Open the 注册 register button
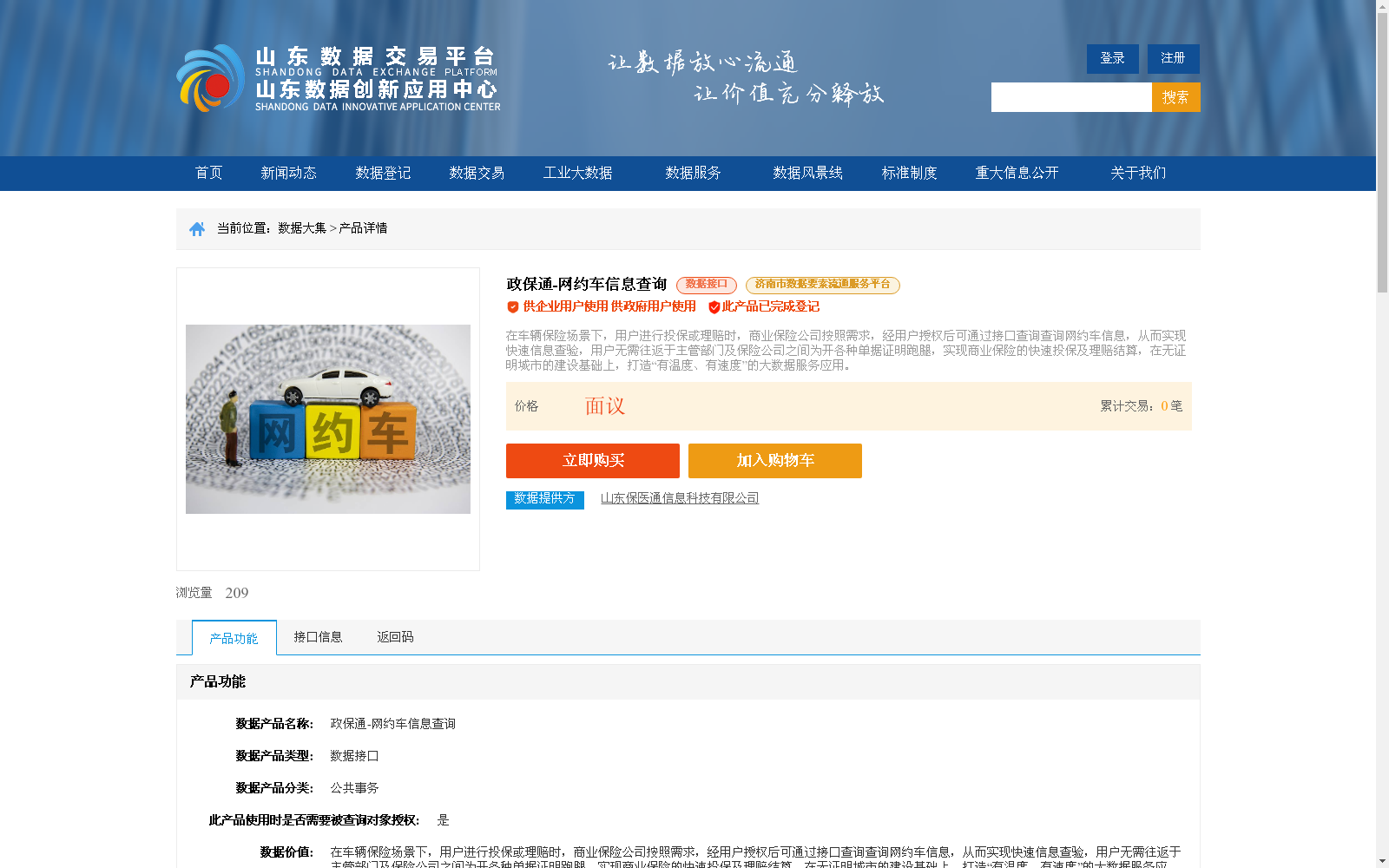The image size is (1389, 868). pos(1174,58)
